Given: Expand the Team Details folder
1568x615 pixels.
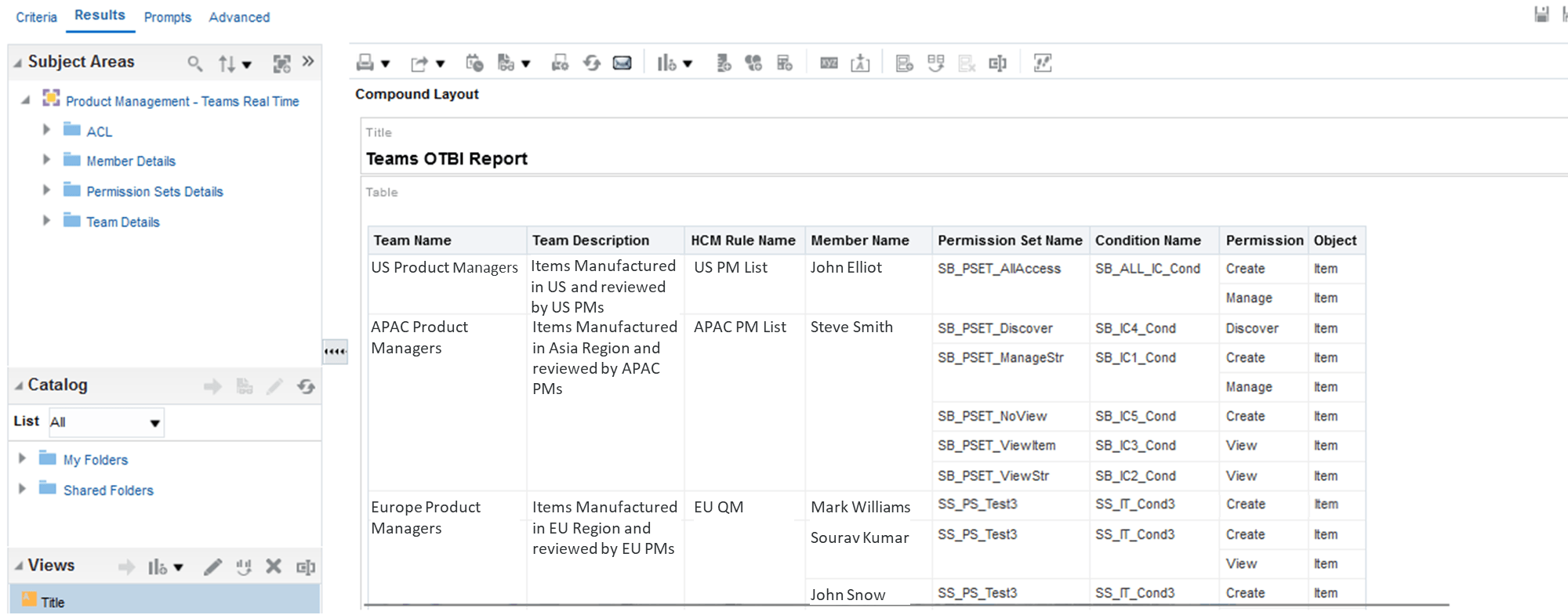Looking at the screenshot, I should [x=46, y=220].
